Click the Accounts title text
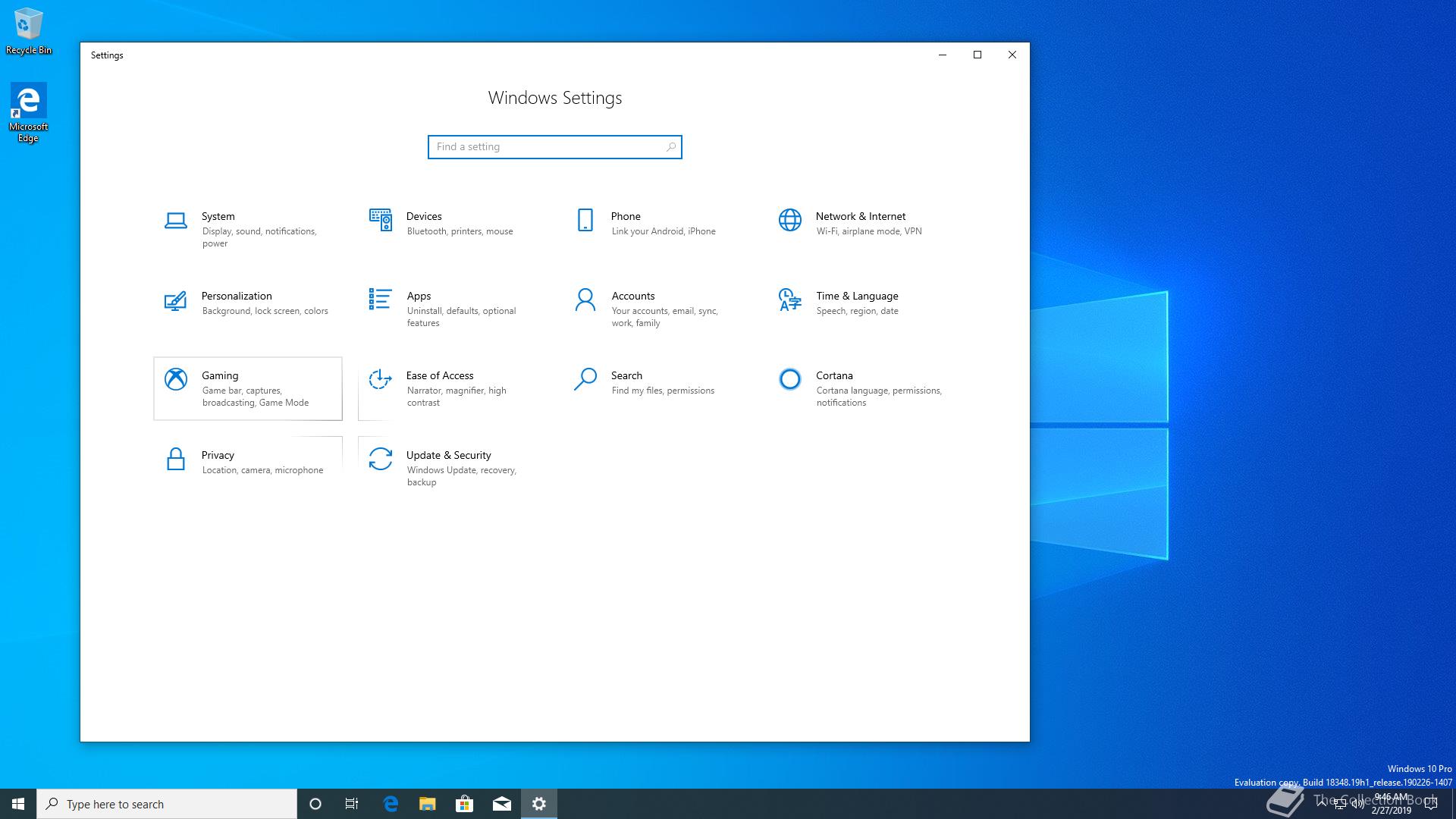Viewport: 1456px width, 819px height. (x=633, y=296)
